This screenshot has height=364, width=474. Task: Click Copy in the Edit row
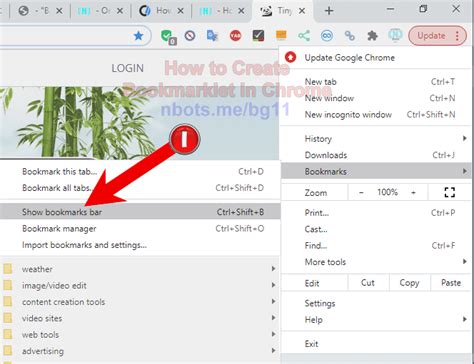coord(409,283)
